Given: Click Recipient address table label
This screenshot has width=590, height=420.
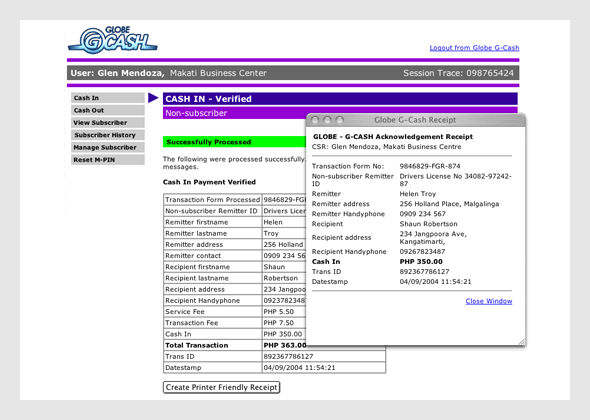Looking at the screenshot, I should 195,289.
